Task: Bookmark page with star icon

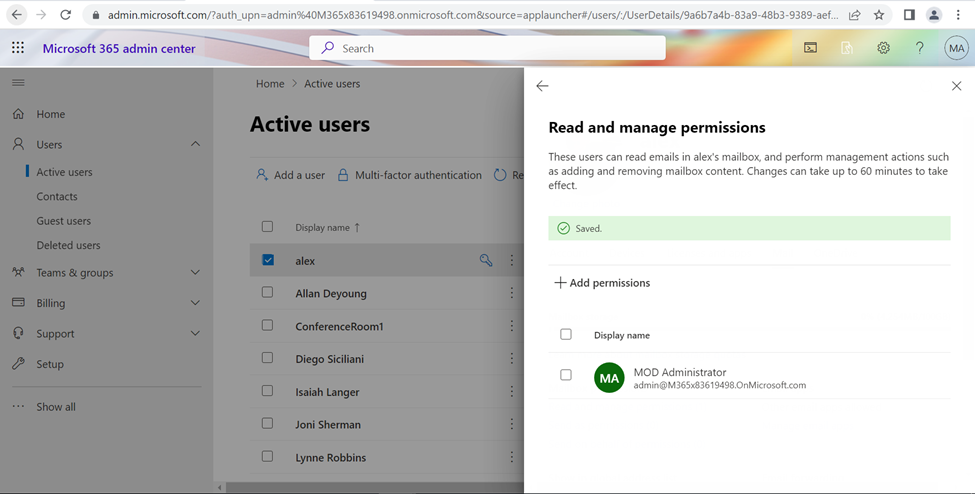Action: [879, 14]
